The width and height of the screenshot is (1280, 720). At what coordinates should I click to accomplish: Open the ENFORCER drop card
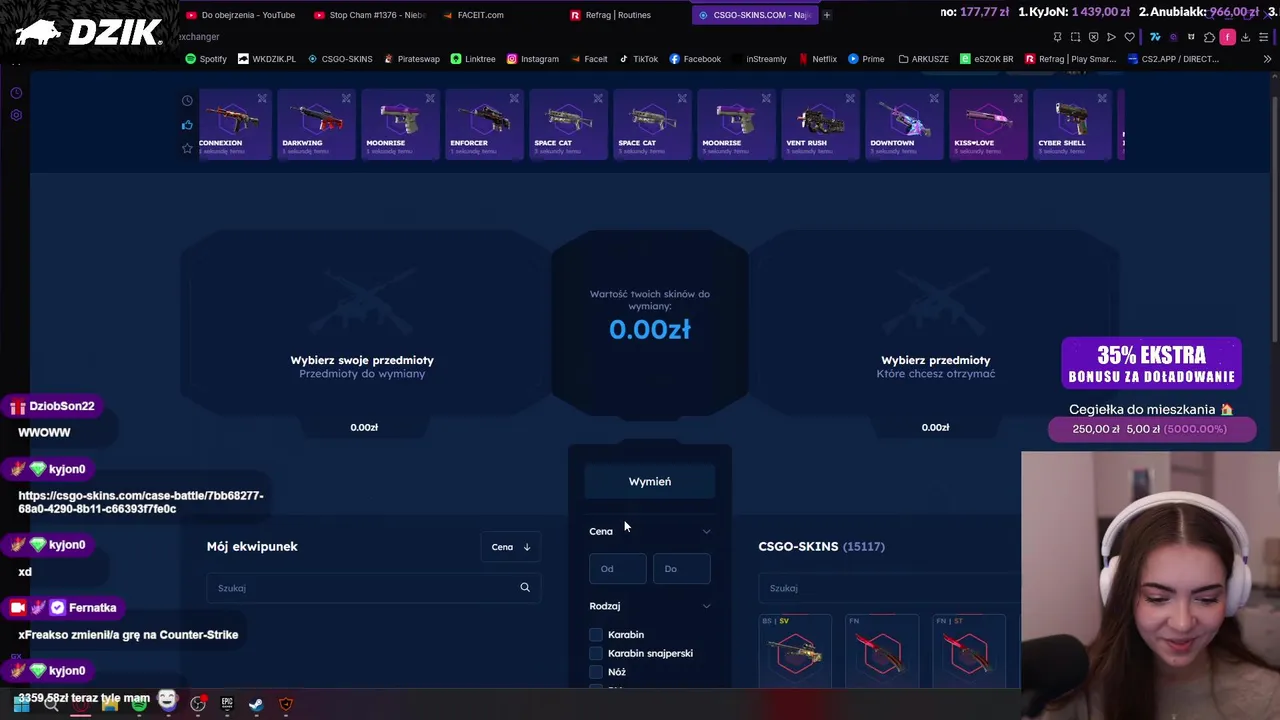(x=484, y=124)
